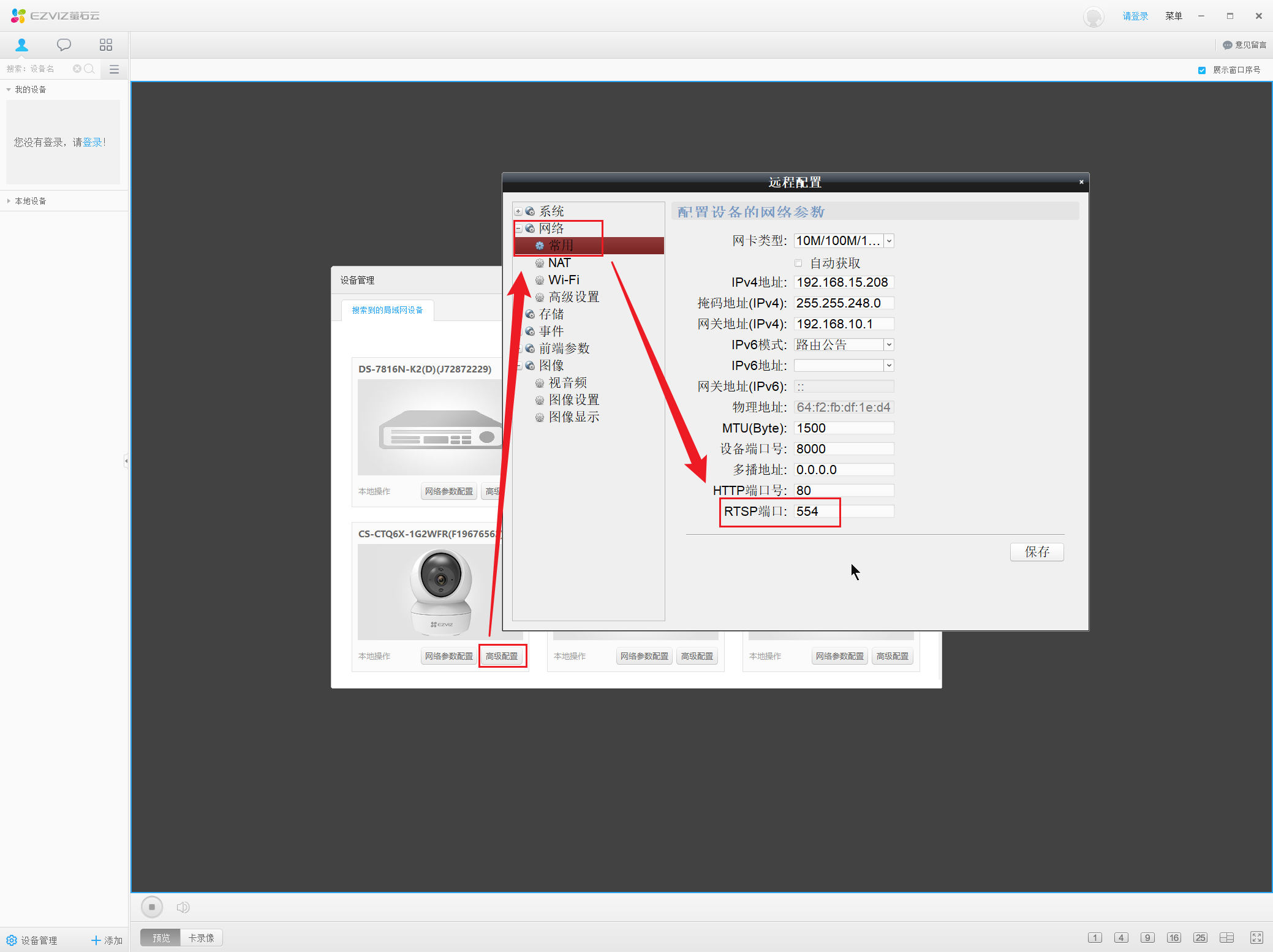Expand 本地设备 section
This screenshot has height=952, width=1273.
9,201
